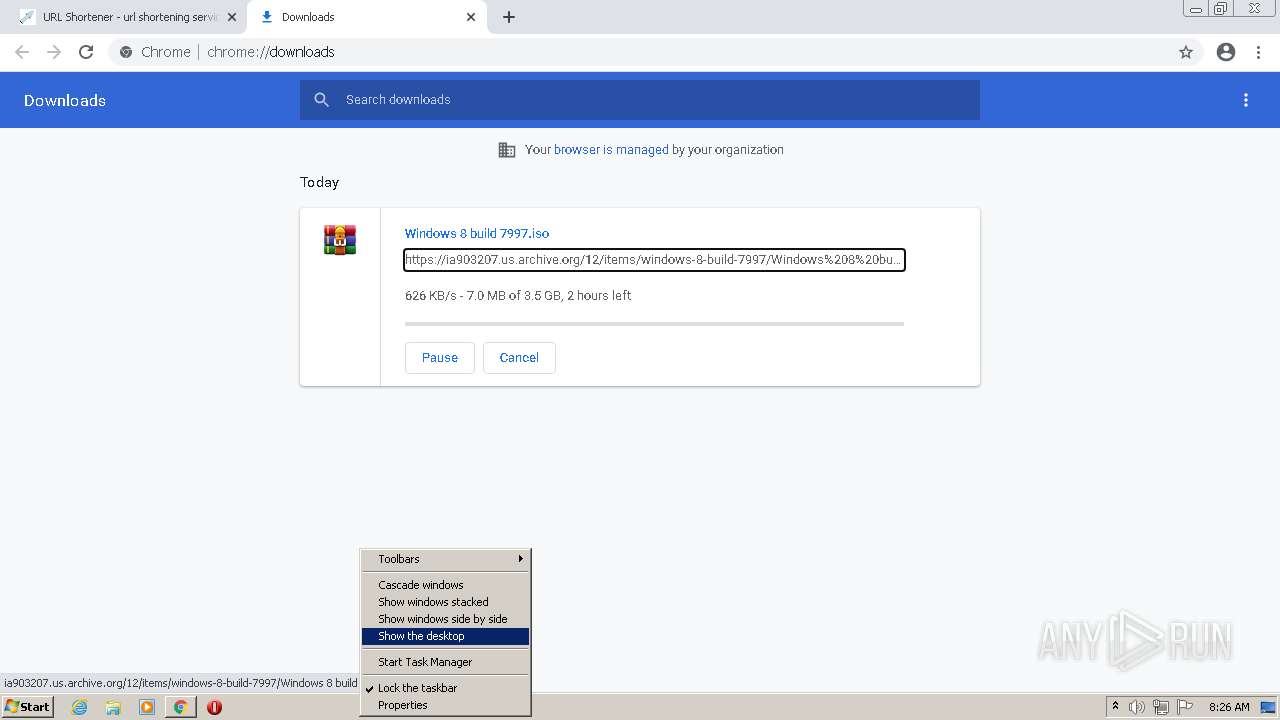
Task: Close the URL Shortener tab
Action: [232, 17]
